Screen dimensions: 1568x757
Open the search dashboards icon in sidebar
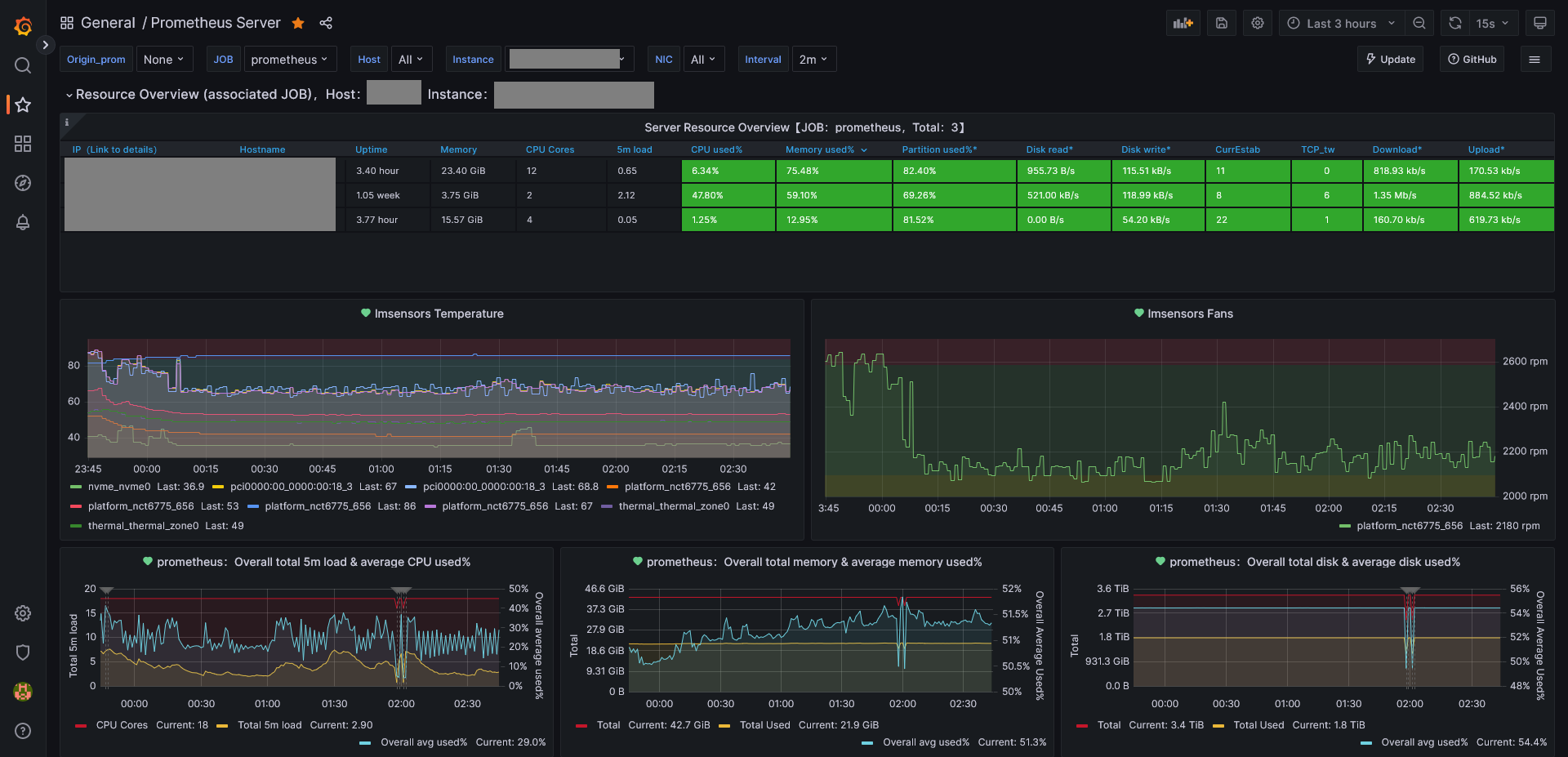23,65
